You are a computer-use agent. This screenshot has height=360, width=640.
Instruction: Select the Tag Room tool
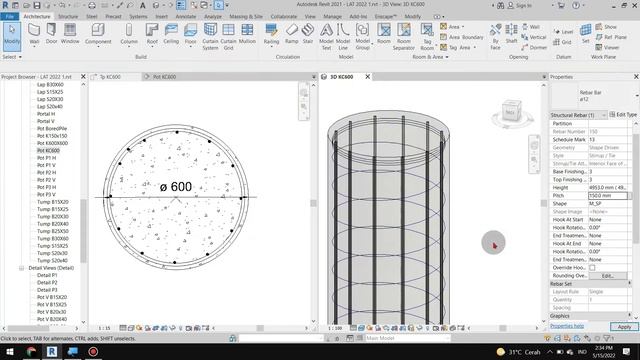pyautogui.click(x=427, y=37)
